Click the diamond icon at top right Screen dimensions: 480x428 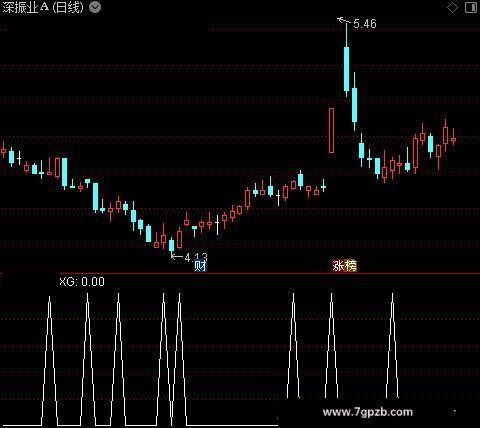point(452,8)
